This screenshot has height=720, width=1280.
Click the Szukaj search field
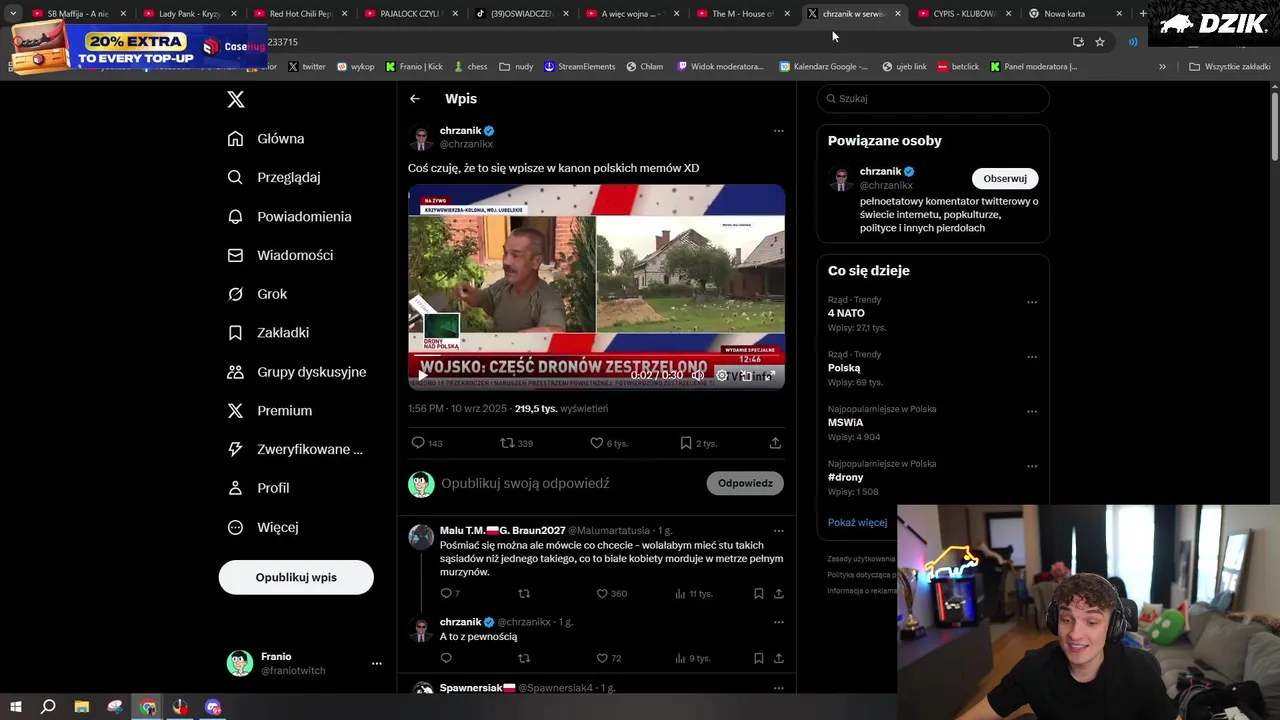click(x=933, y=99)
